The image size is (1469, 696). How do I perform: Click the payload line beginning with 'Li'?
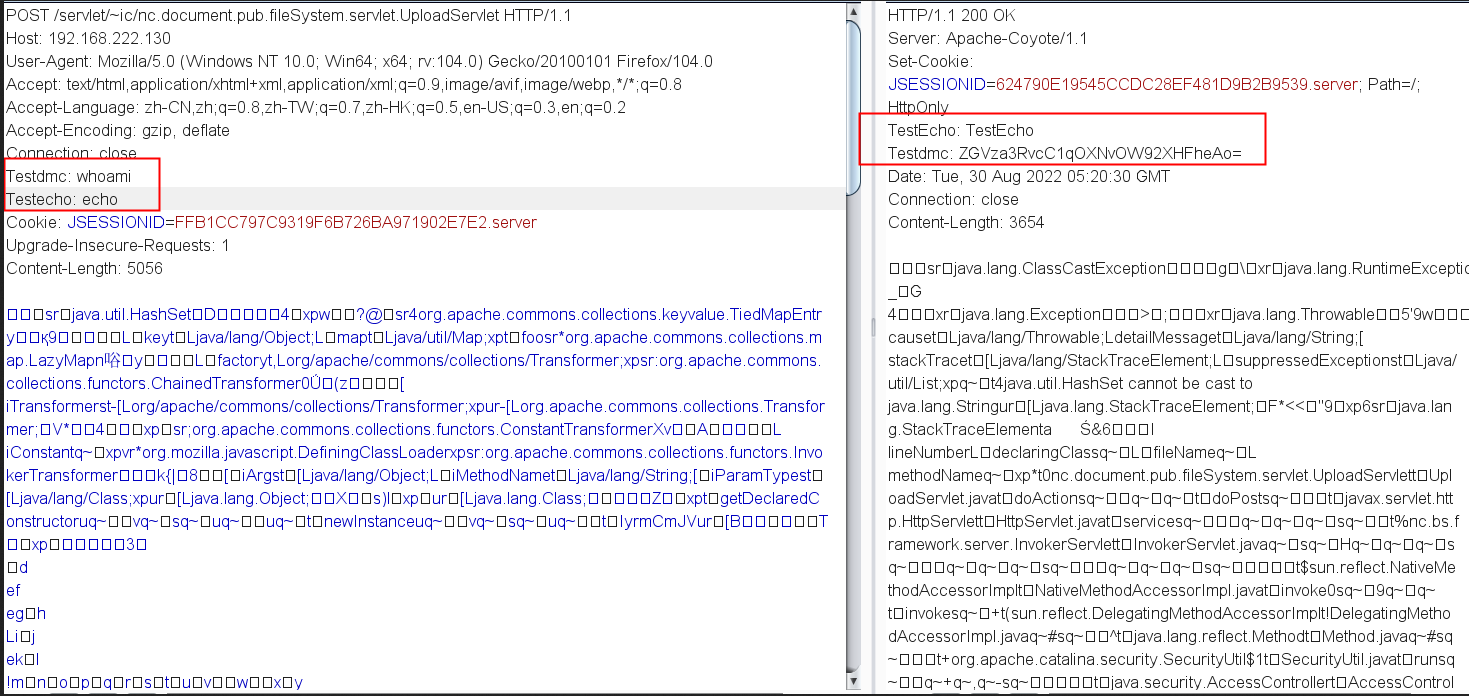click(x=21, y=636)
